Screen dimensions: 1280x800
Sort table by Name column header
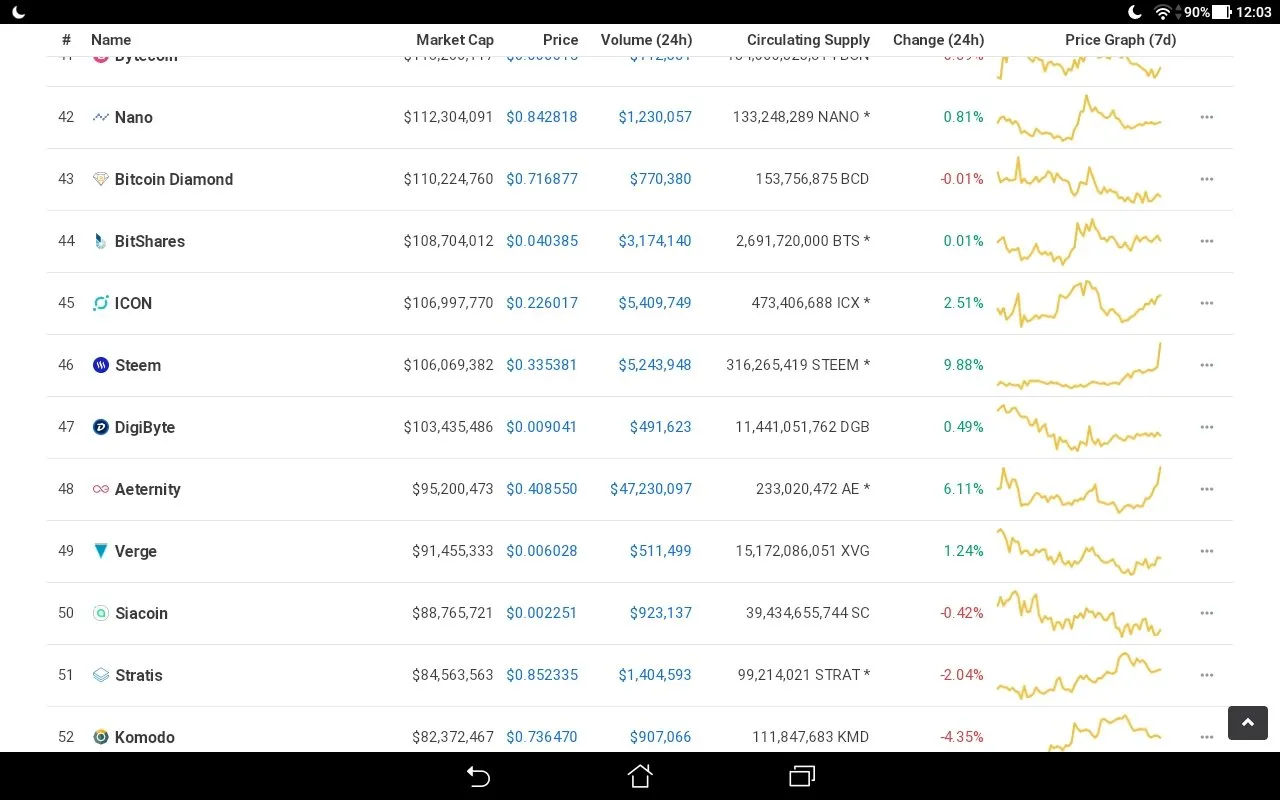point(111,40)
